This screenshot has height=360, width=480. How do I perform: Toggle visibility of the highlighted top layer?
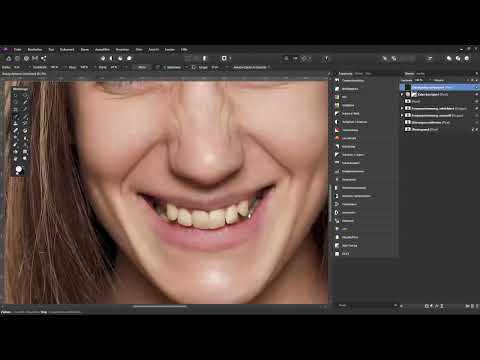pos(476,88)
